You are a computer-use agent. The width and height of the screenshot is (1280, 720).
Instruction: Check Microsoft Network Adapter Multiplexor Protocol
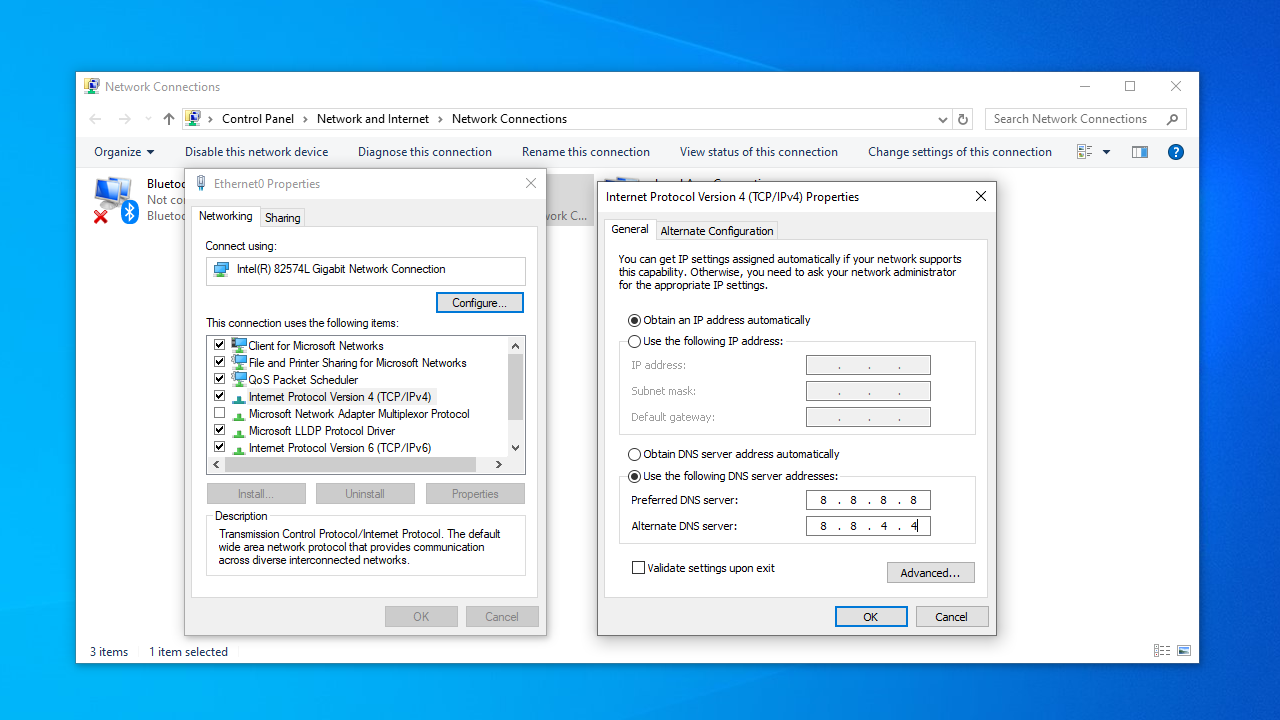click(220, 414)
